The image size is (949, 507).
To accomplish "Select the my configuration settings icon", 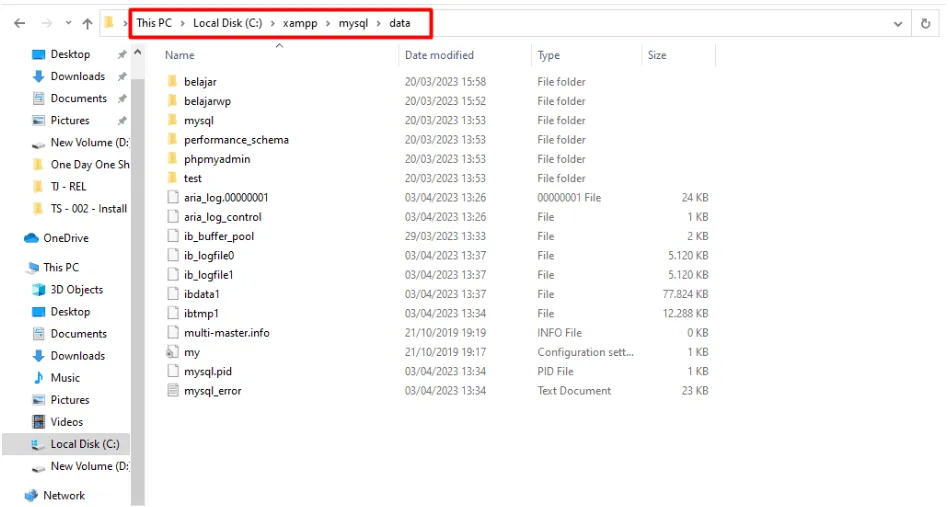I will pos(173,352).
